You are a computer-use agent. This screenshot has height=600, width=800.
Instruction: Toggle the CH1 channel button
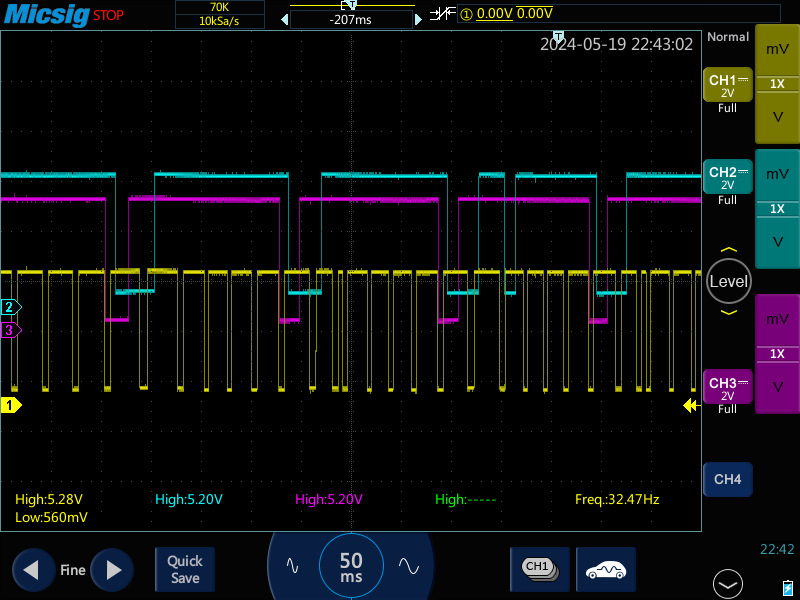pos(727,86)
